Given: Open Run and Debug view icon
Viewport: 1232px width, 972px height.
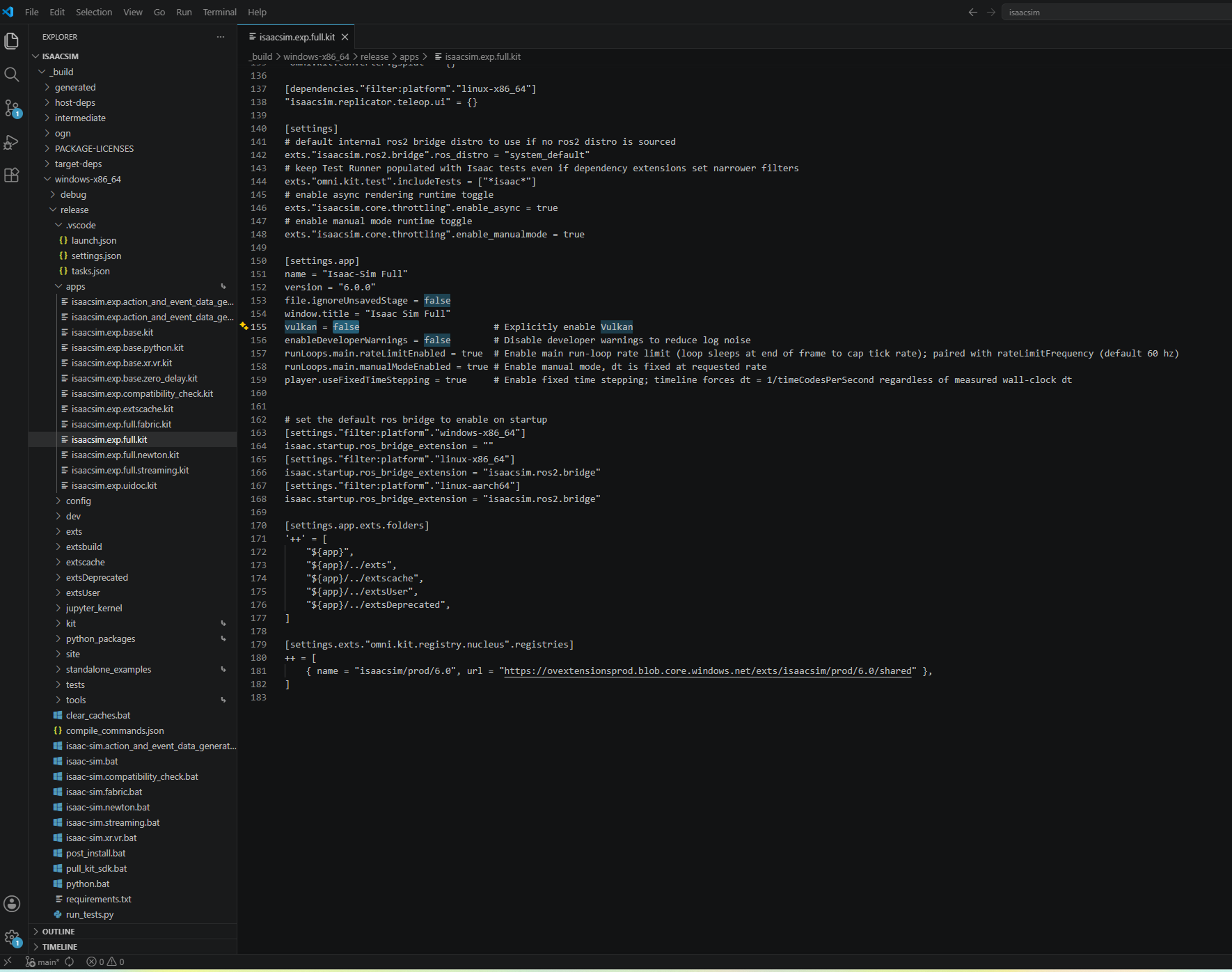Looking at the screenshot, I should coord(12,141).
